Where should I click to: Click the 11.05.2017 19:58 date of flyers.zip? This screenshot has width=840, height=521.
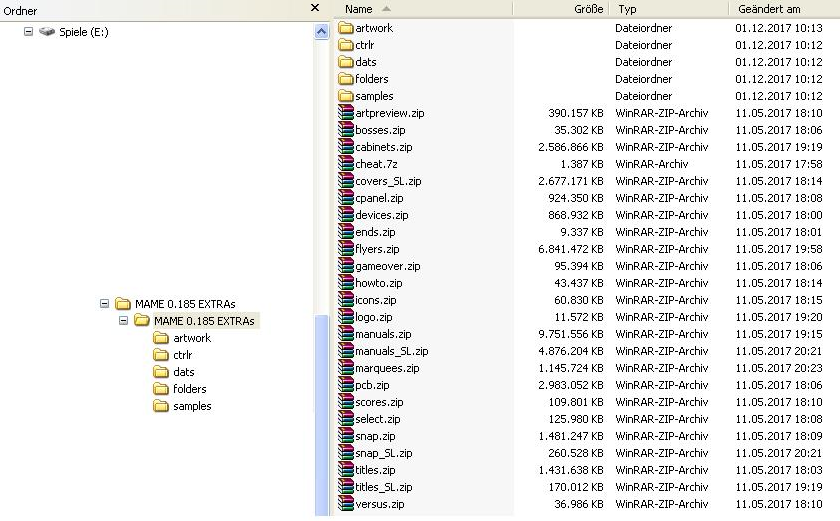coord(778,249)
